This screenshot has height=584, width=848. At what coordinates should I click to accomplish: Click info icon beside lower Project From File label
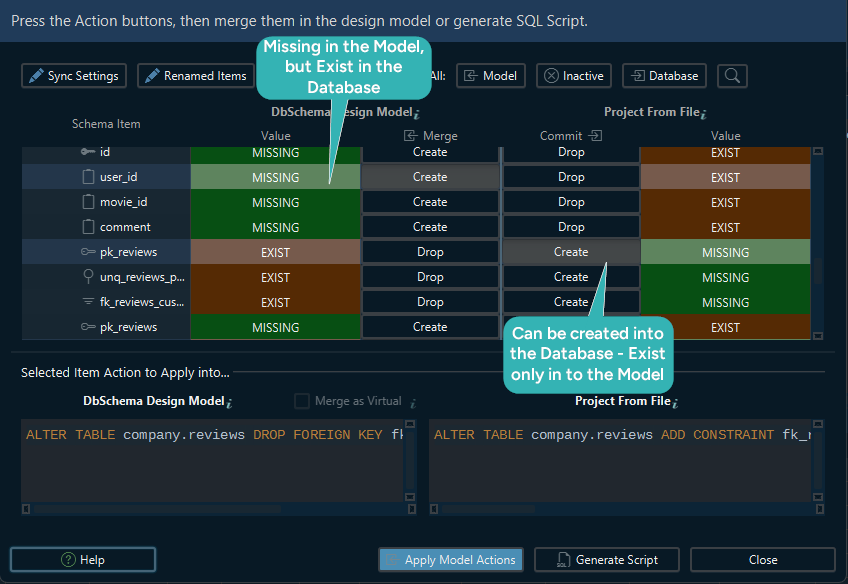click(675, 403)
